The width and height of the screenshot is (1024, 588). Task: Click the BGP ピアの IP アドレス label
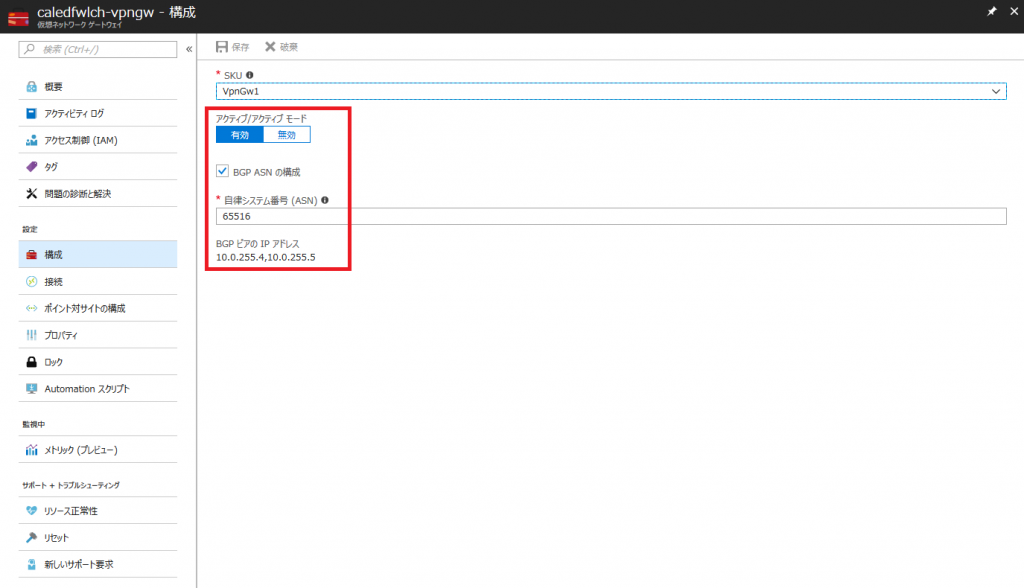[x=257, y=244]
